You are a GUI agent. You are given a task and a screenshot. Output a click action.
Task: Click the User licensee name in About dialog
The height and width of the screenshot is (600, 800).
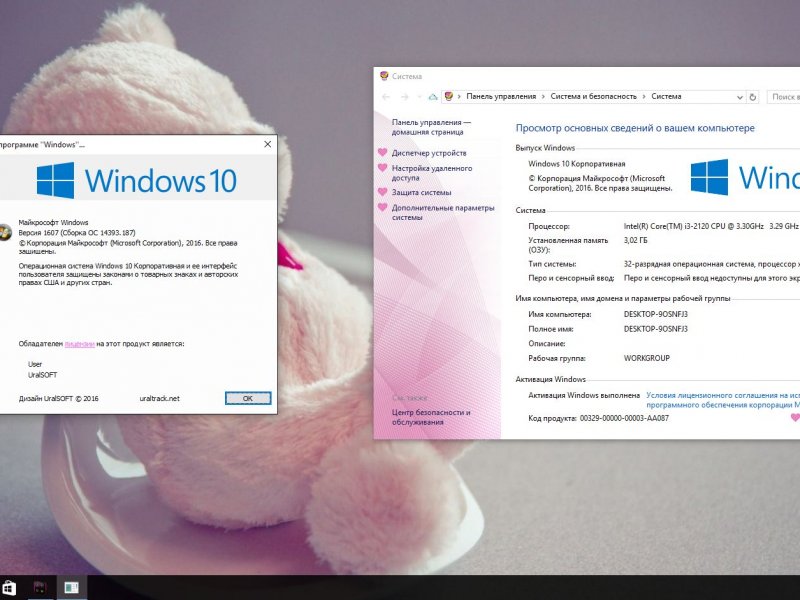pyautogui.click(x=35, y=364)
